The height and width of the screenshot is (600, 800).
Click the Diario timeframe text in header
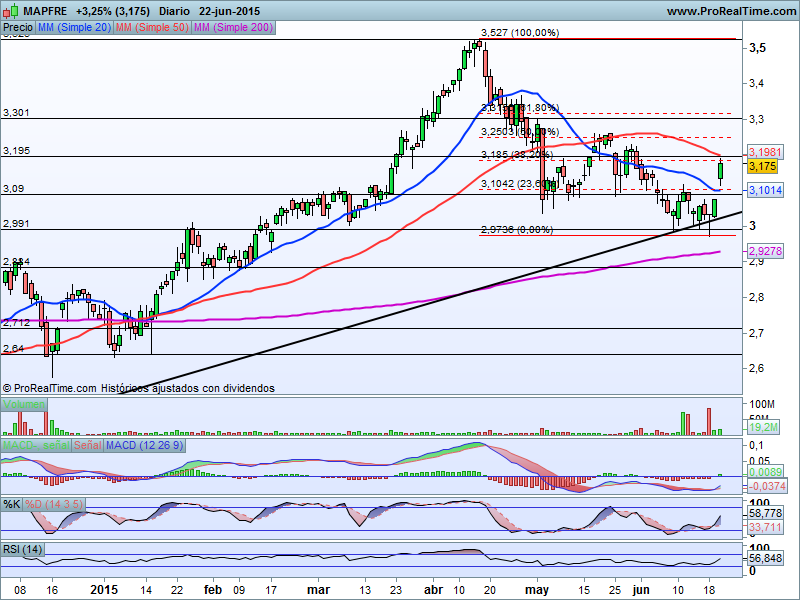(x=174, y=11)
